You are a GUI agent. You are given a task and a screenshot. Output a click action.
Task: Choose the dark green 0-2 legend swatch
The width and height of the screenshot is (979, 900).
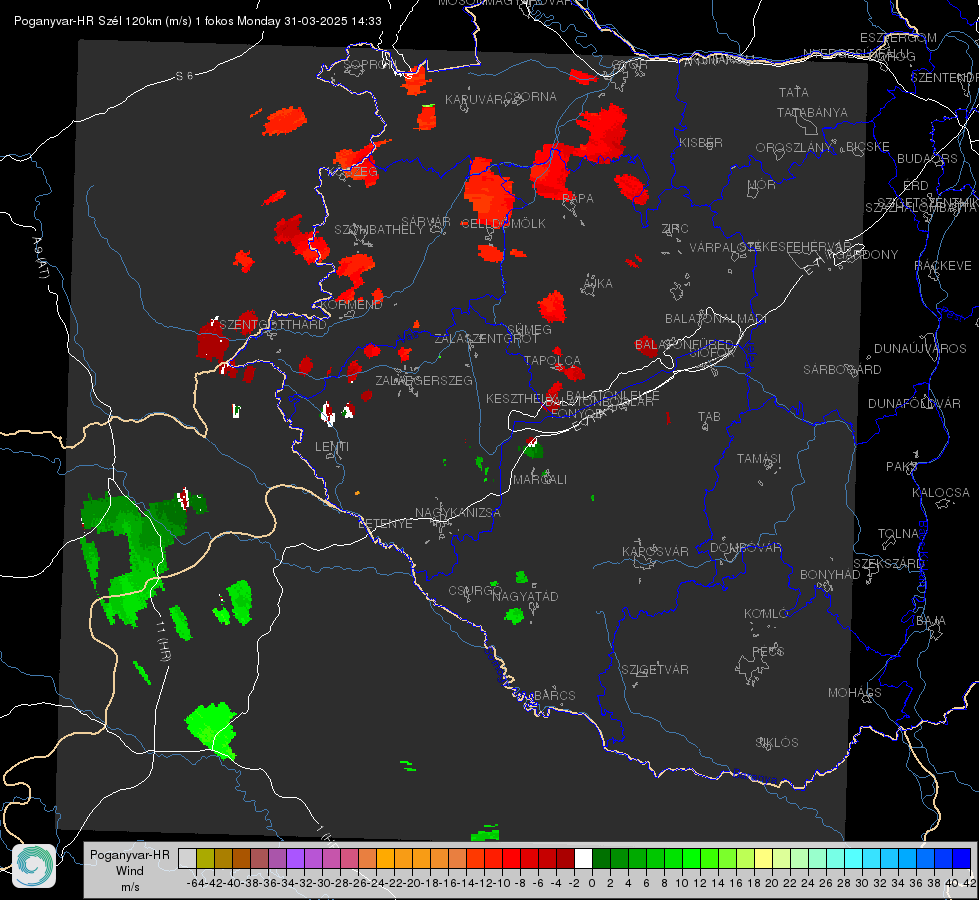(x=601, y=858)
